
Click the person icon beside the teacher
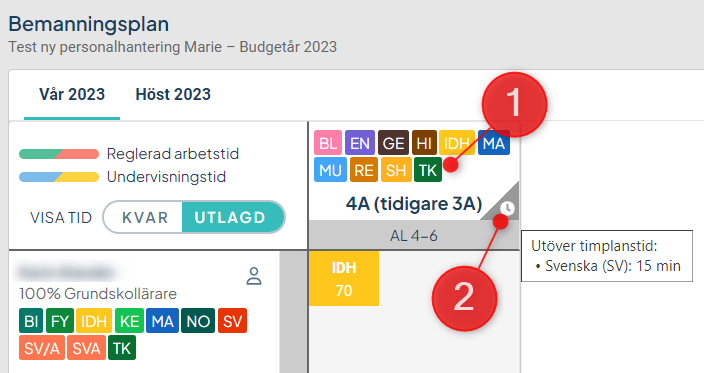click(x=254, y=276)
